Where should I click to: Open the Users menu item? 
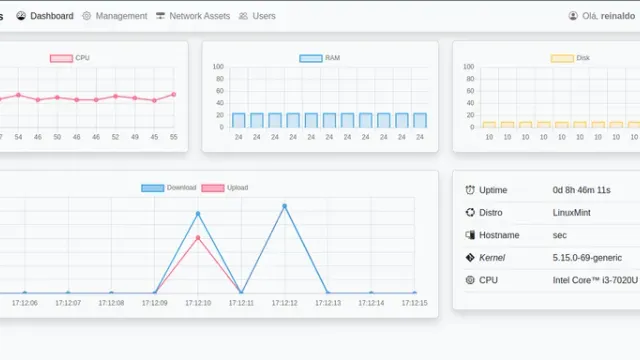(x=257, y=16)
